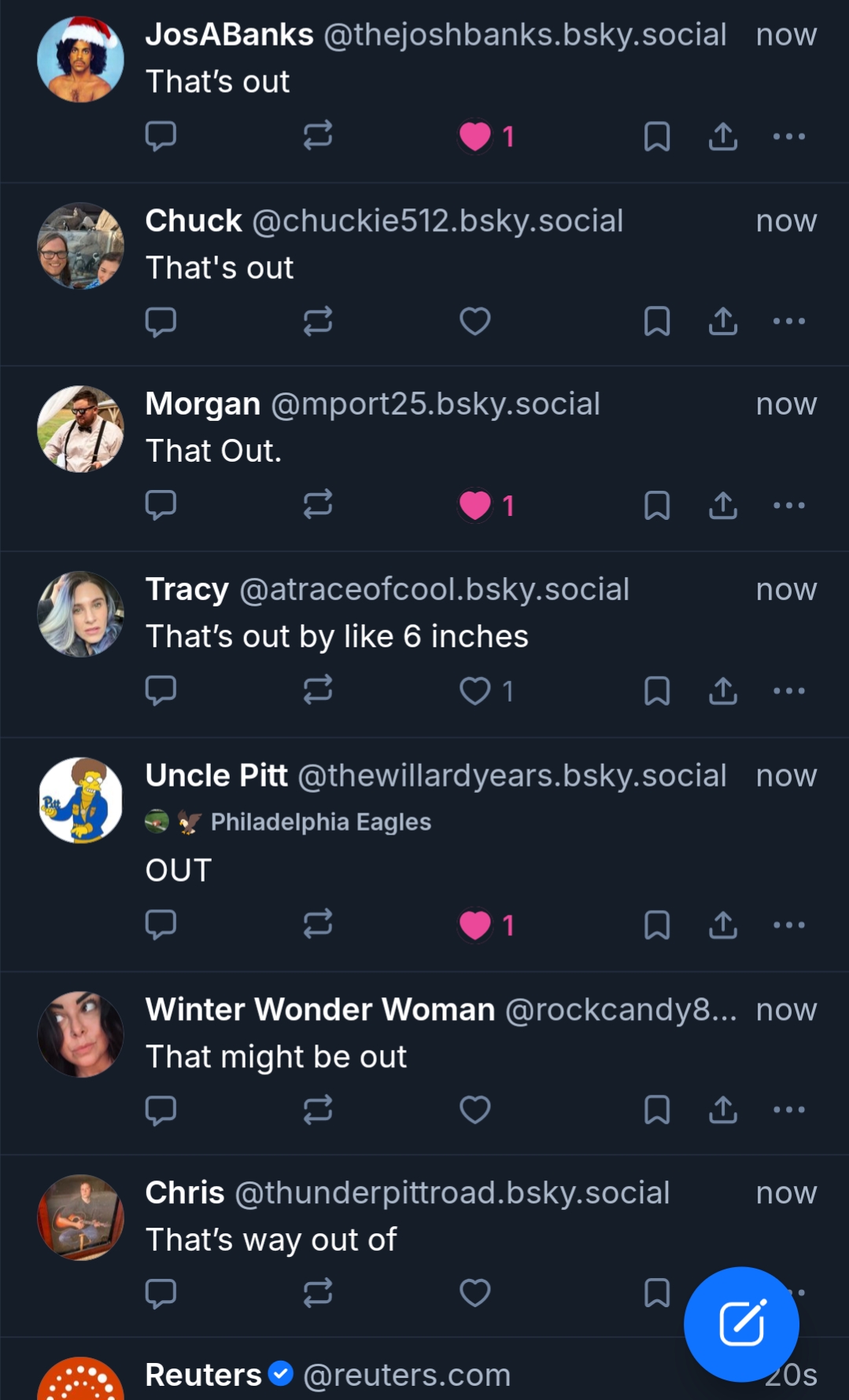Open more options menu on Morgan's post
Screen dimensions: 849x1400
coord(788,506)
